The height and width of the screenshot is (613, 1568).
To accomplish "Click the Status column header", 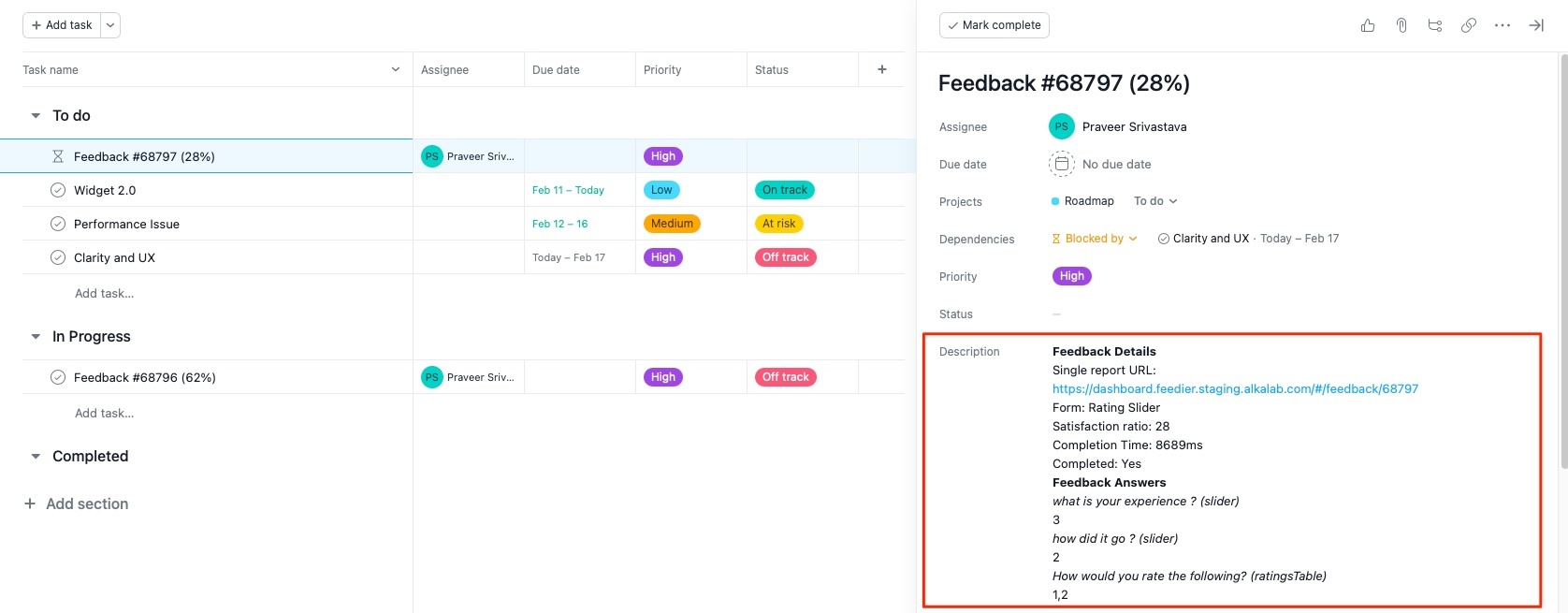I will [x=803, y=69].
